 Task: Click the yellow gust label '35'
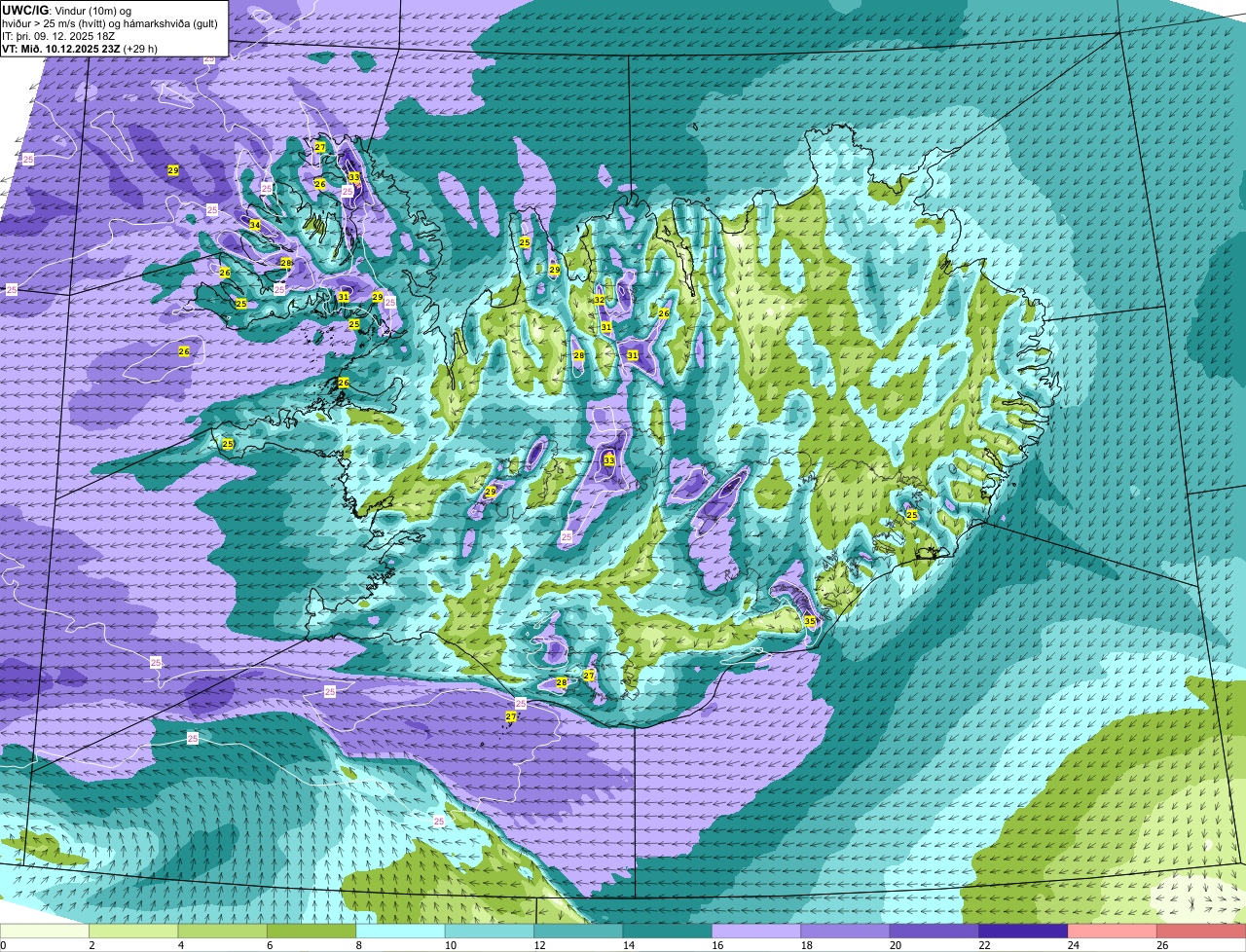[x=810, y=621]
